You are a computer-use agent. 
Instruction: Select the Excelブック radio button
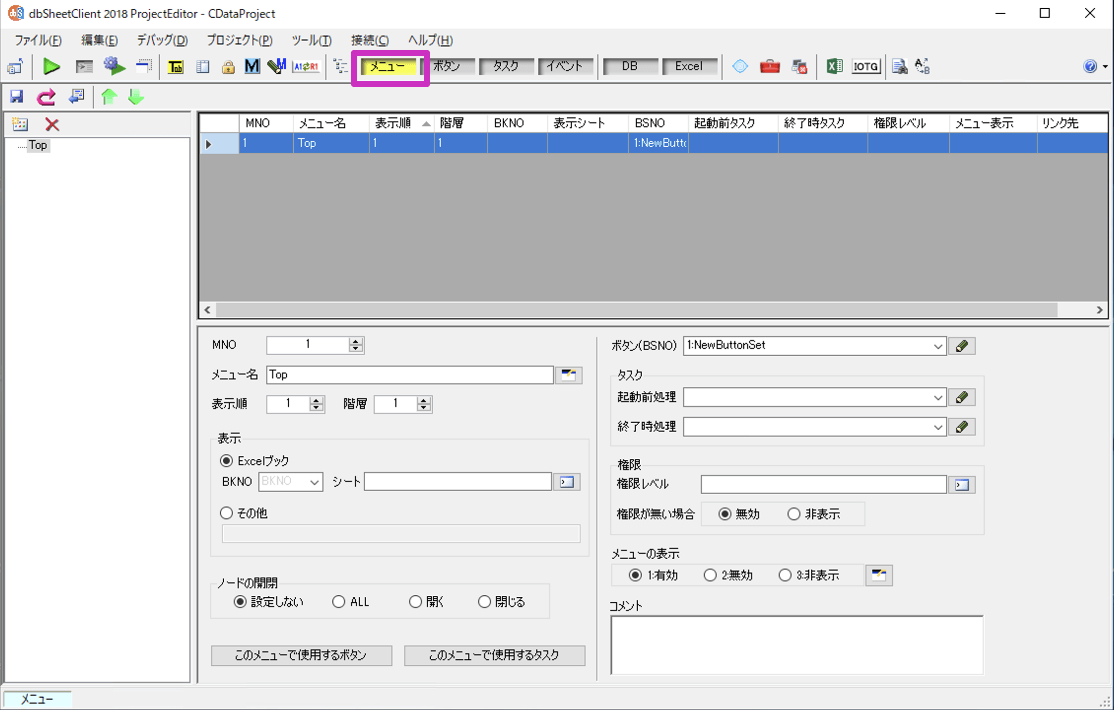[x=226, y=461]
